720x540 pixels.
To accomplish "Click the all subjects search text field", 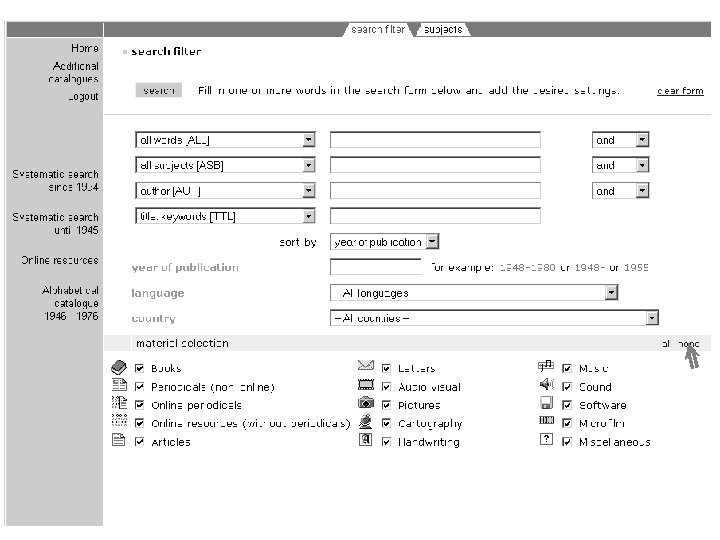I will [x=435, y=165].
